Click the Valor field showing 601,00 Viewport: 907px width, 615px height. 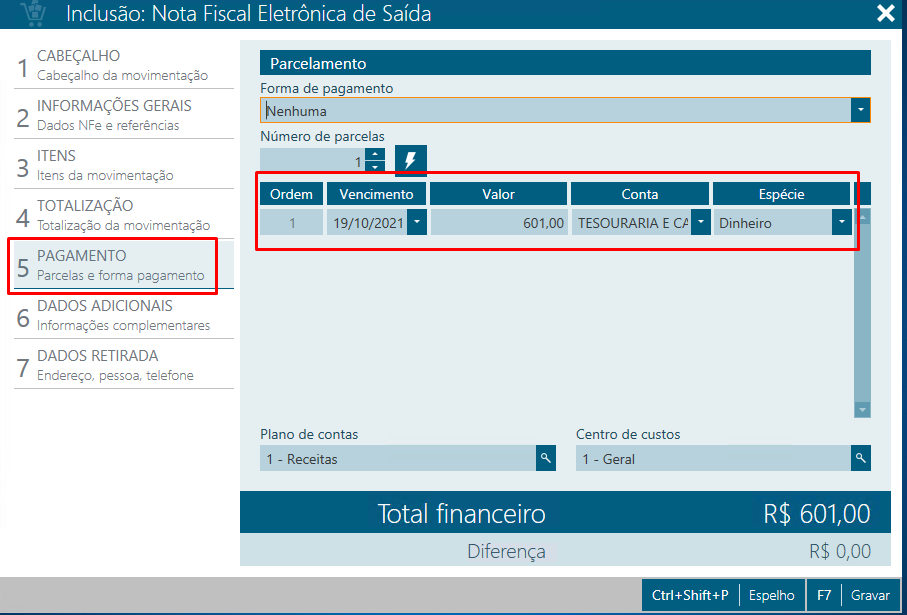(499, 222)
